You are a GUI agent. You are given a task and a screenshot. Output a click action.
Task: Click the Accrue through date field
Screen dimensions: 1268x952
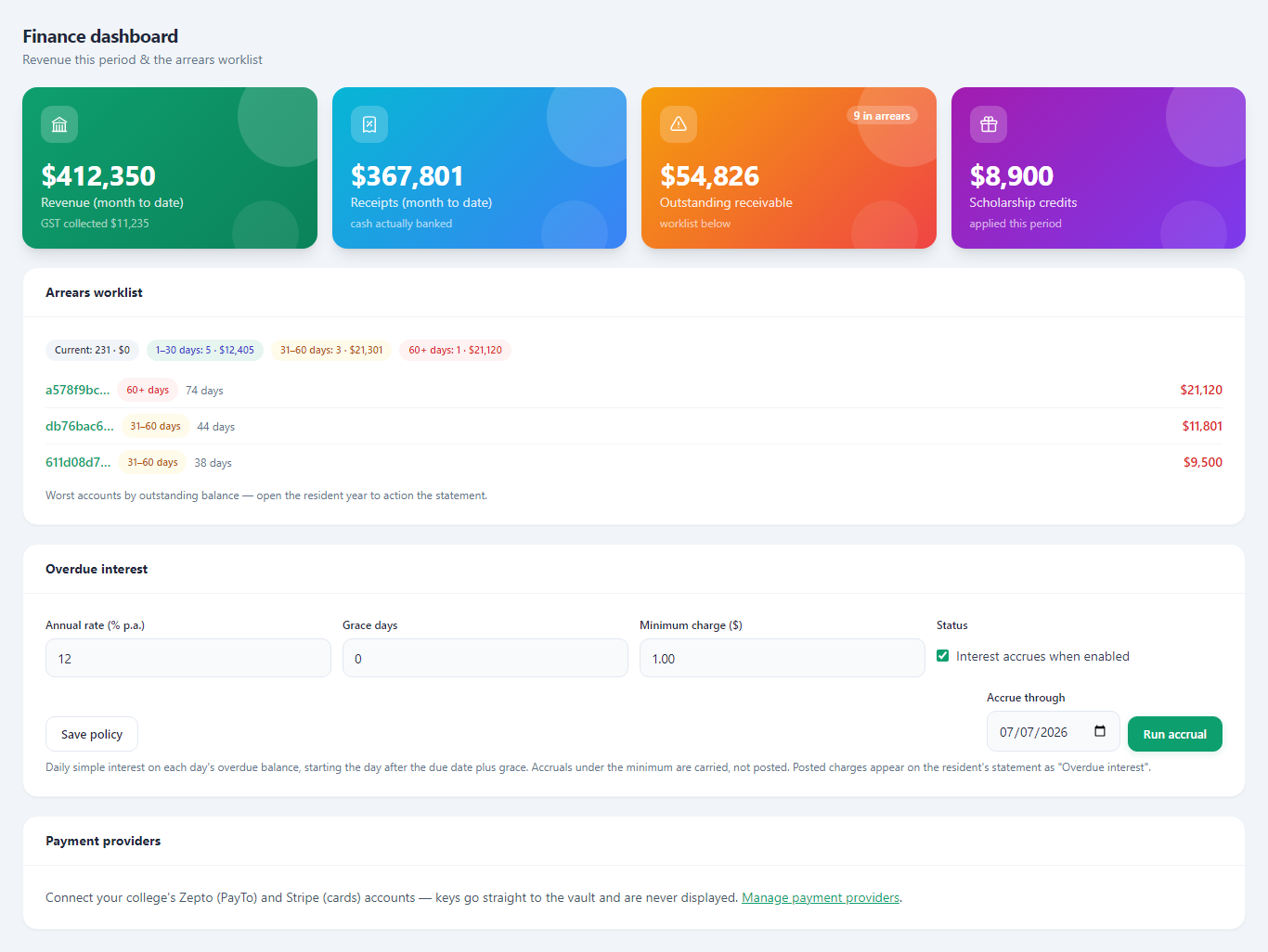click(x=1054, y=731)
